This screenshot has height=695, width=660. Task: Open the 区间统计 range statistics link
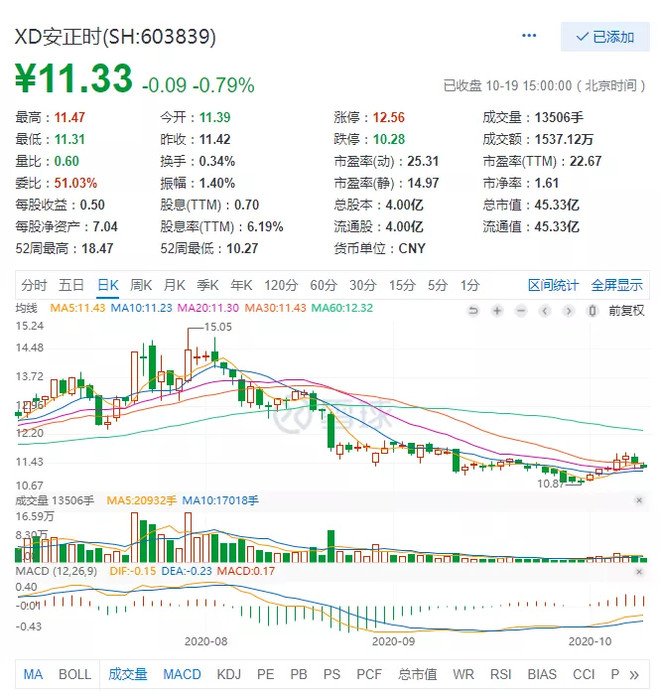pos(553,285)
